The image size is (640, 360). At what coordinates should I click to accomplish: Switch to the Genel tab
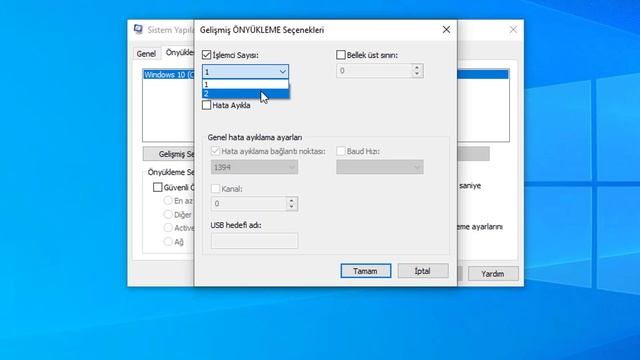(x=146, y=54)
